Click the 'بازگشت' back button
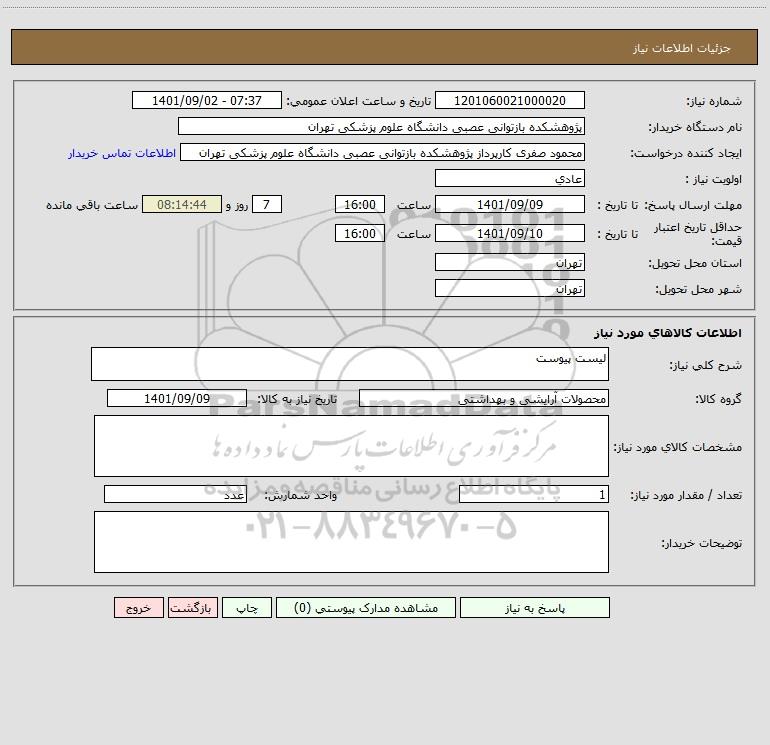The width and height of the screenshot is (770, 745). (192, 607)
